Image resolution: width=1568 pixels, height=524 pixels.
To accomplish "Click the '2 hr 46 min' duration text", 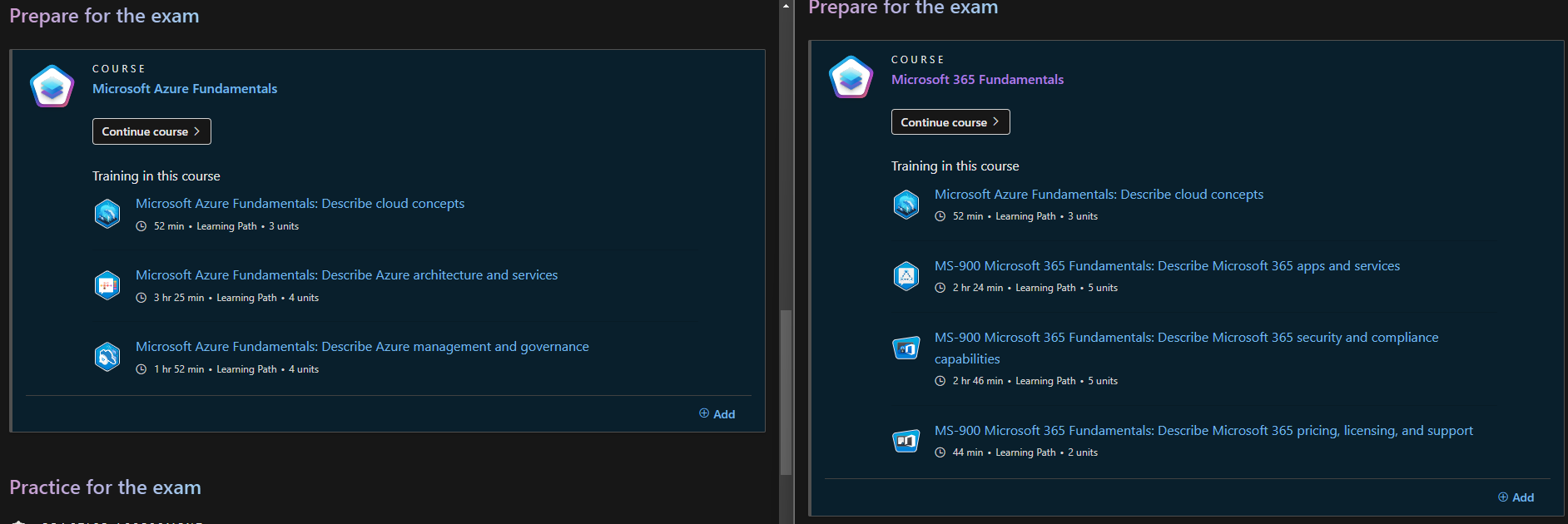I will (x=978, y=381).
